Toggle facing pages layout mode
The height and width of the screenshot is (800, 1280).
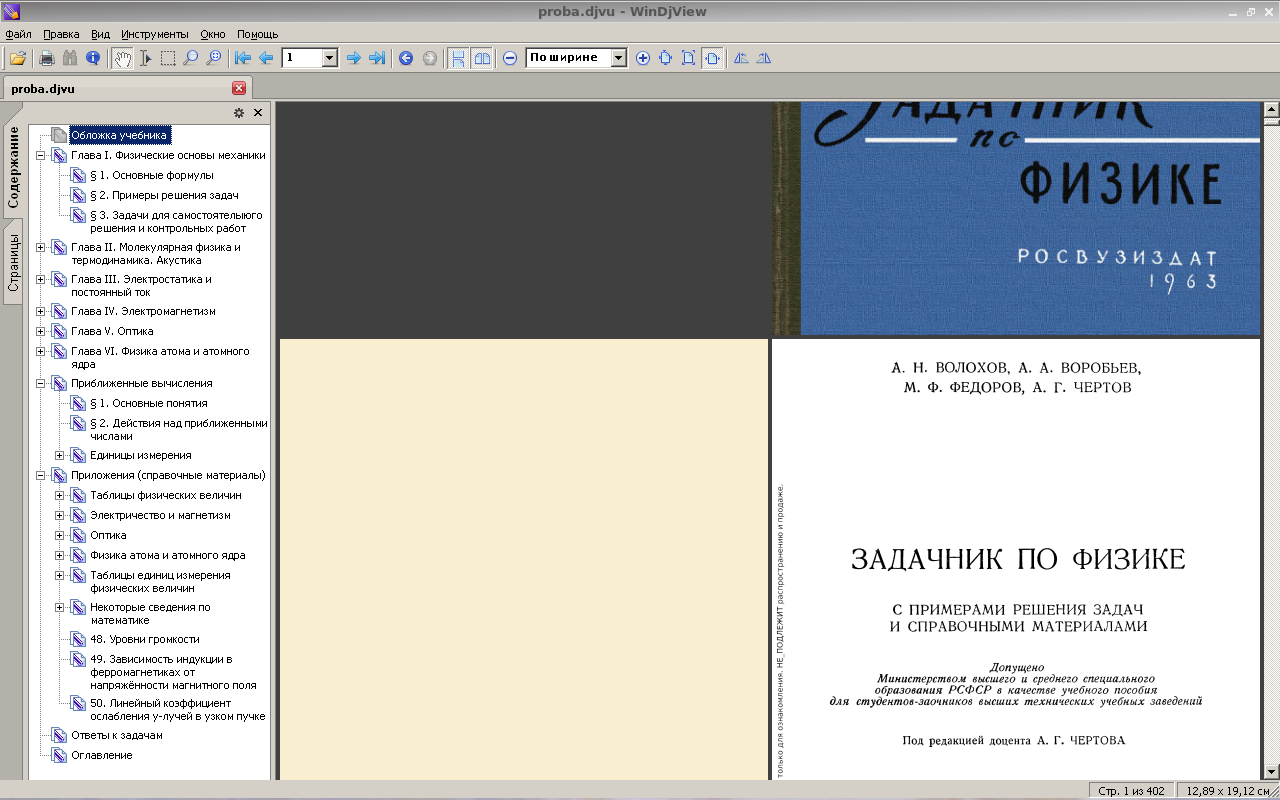[482, 58]
